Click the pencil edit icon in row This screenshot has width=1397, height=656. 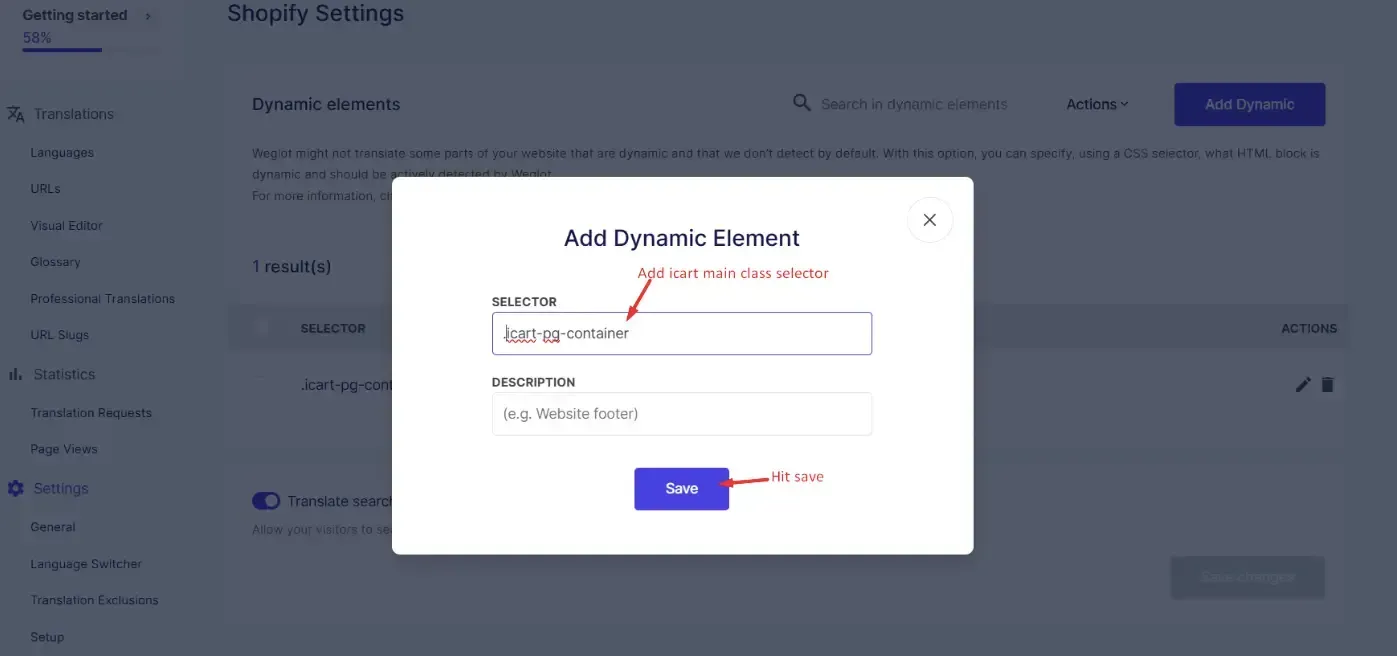[x=1303, y=384]
